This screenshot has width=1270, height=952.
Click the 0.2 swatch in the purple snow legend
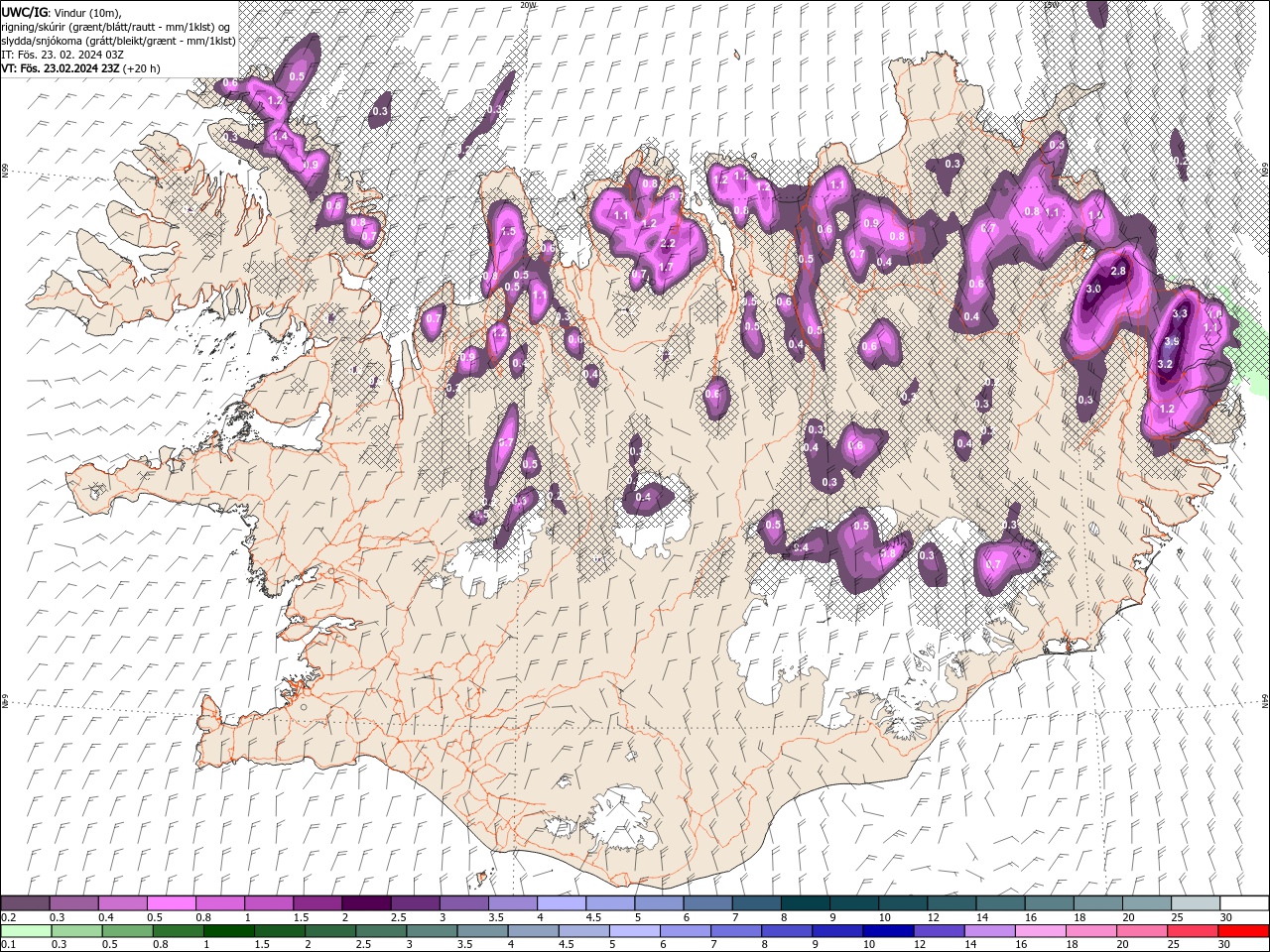point(25,903)
